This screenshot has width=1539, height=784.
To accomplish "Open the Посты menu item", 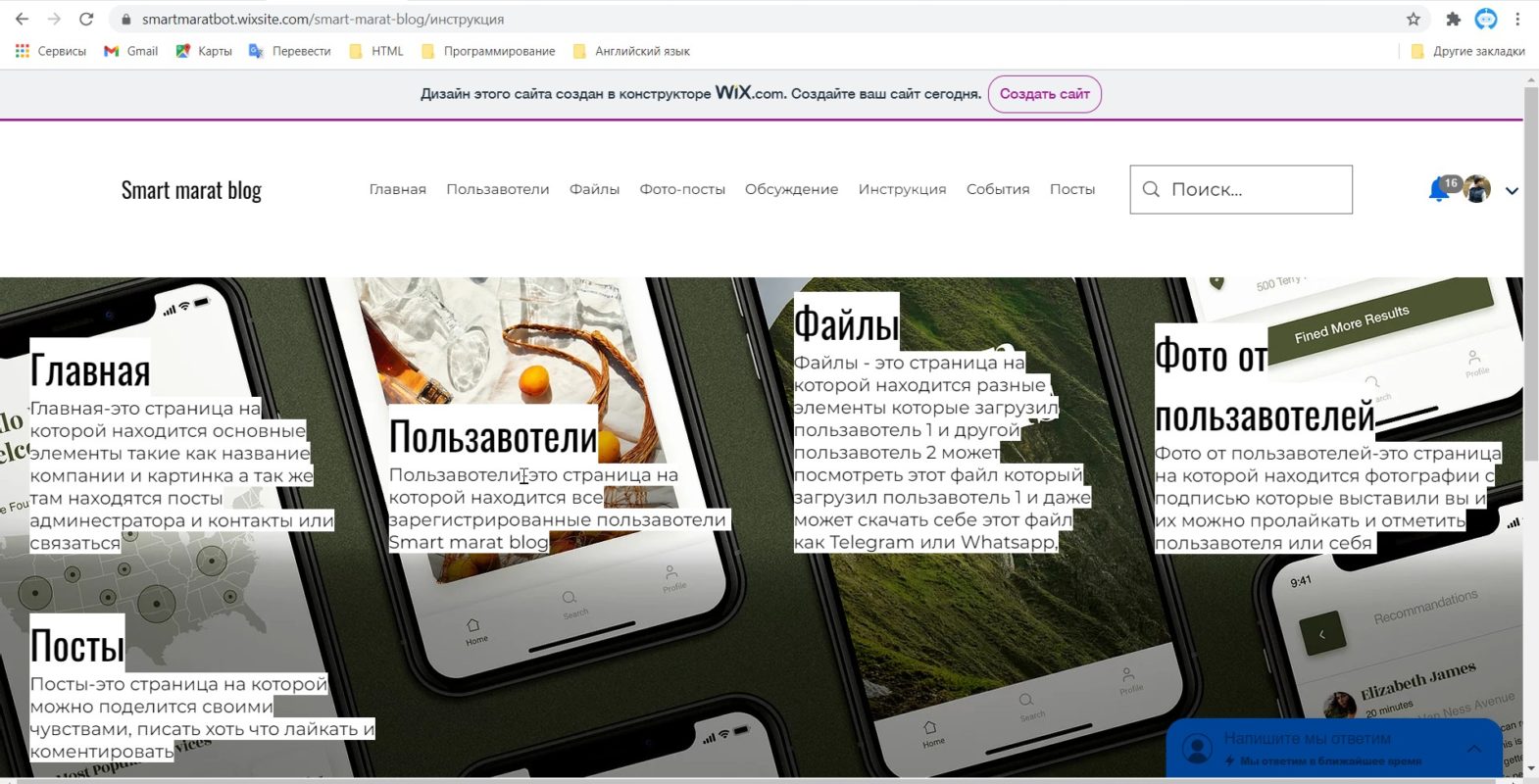I will [1072, 189].
